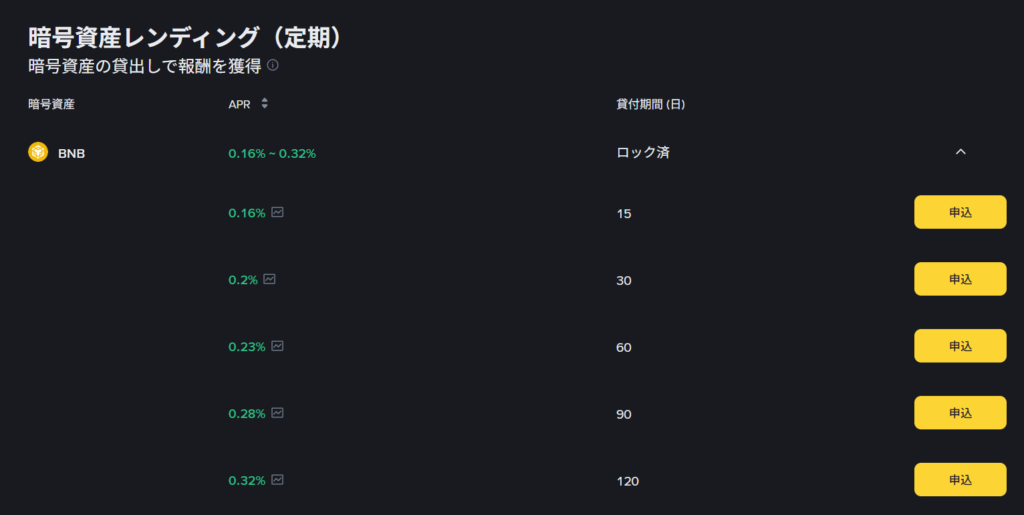The height and width of the screenshot is (515, 1024).
Task: Click the 貸付期間 (日) column header
Action: pyautogui.click(x=650, y=104)
